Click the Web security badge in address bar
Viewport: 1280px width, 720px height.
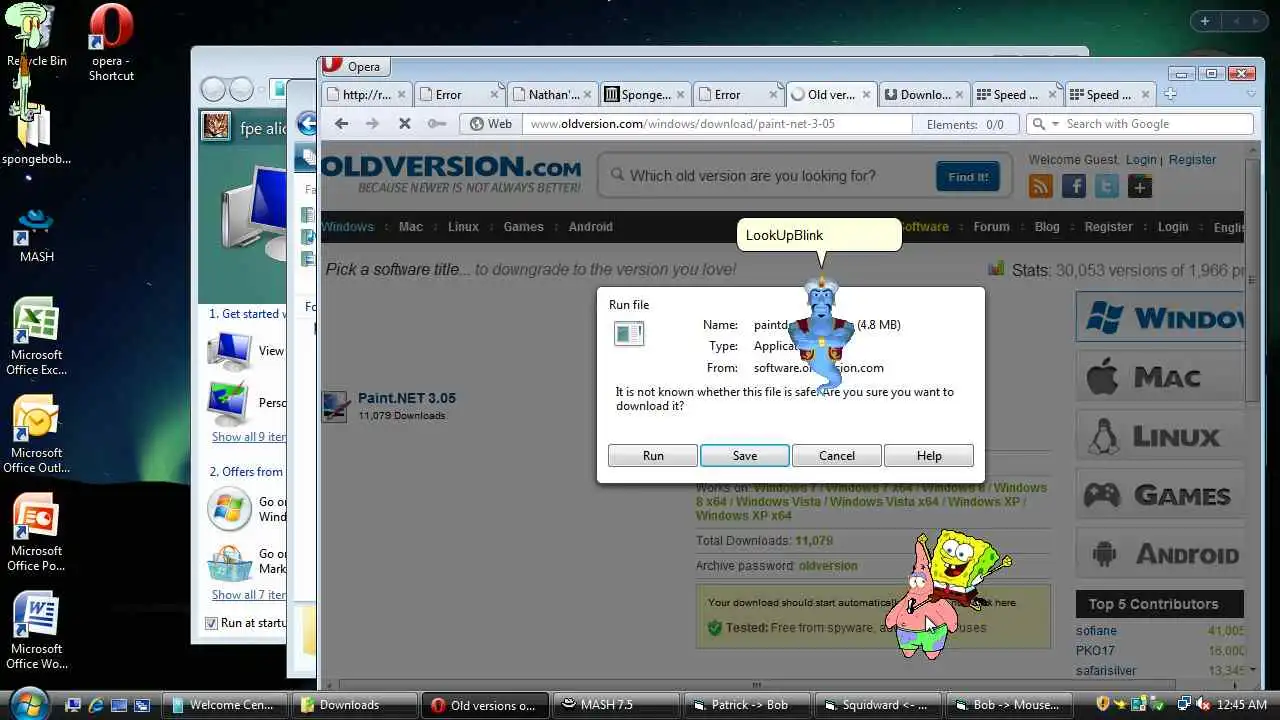[491, 124]
